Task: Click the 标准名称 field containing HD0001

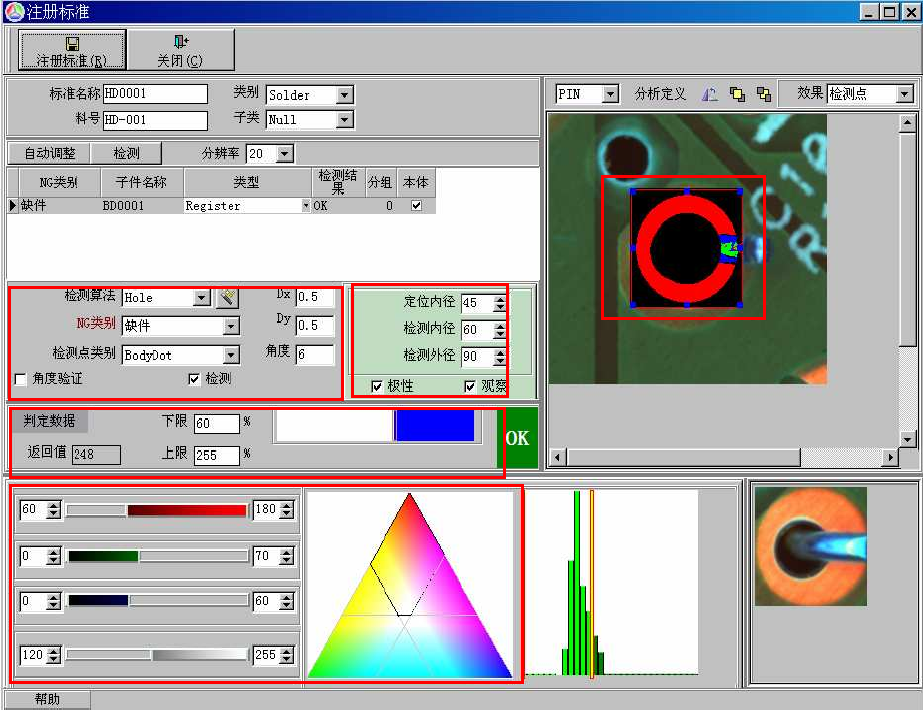Action: (x=155, y=94)
